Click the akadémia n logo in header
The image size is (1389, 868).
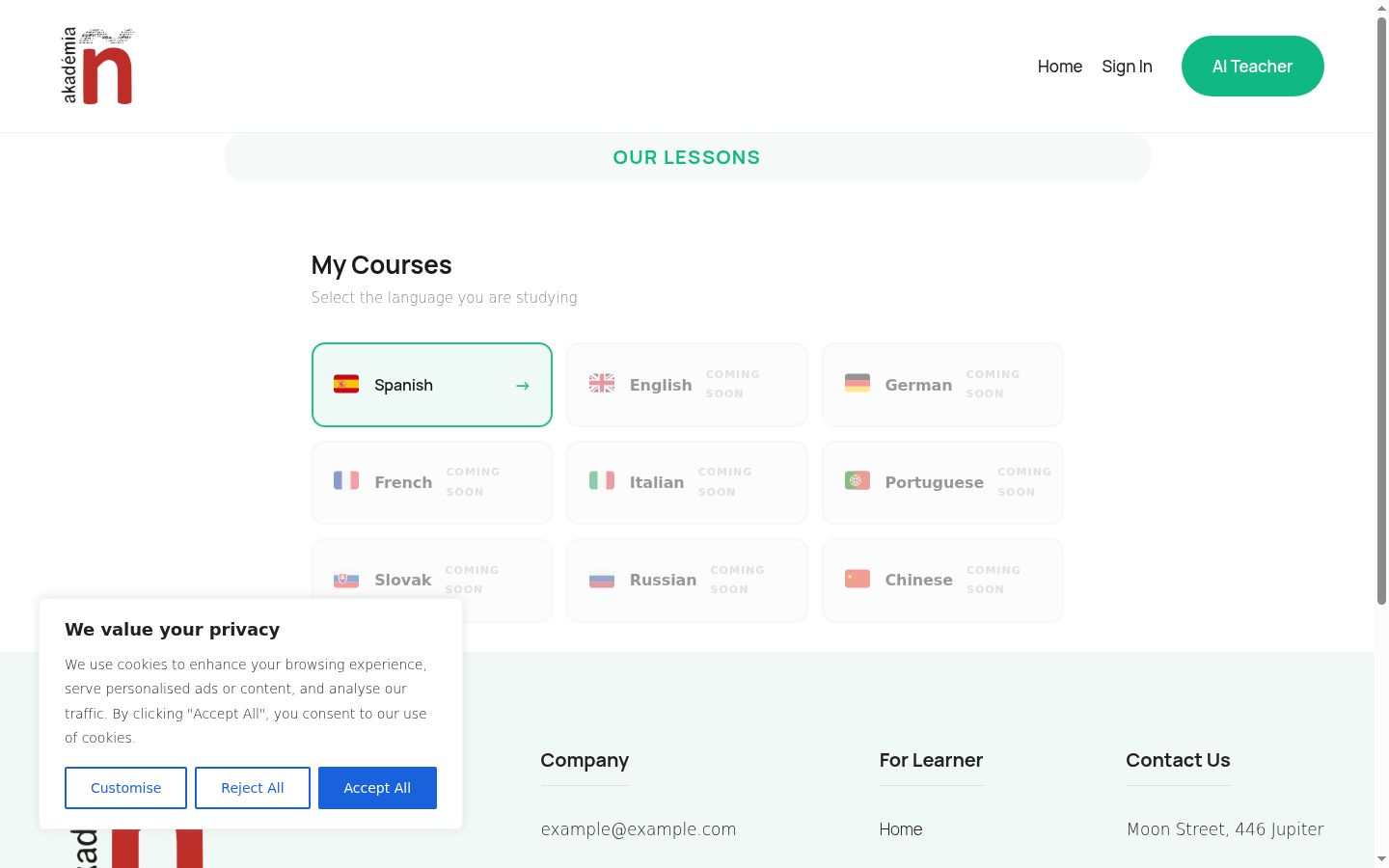(x=98, y=66)
